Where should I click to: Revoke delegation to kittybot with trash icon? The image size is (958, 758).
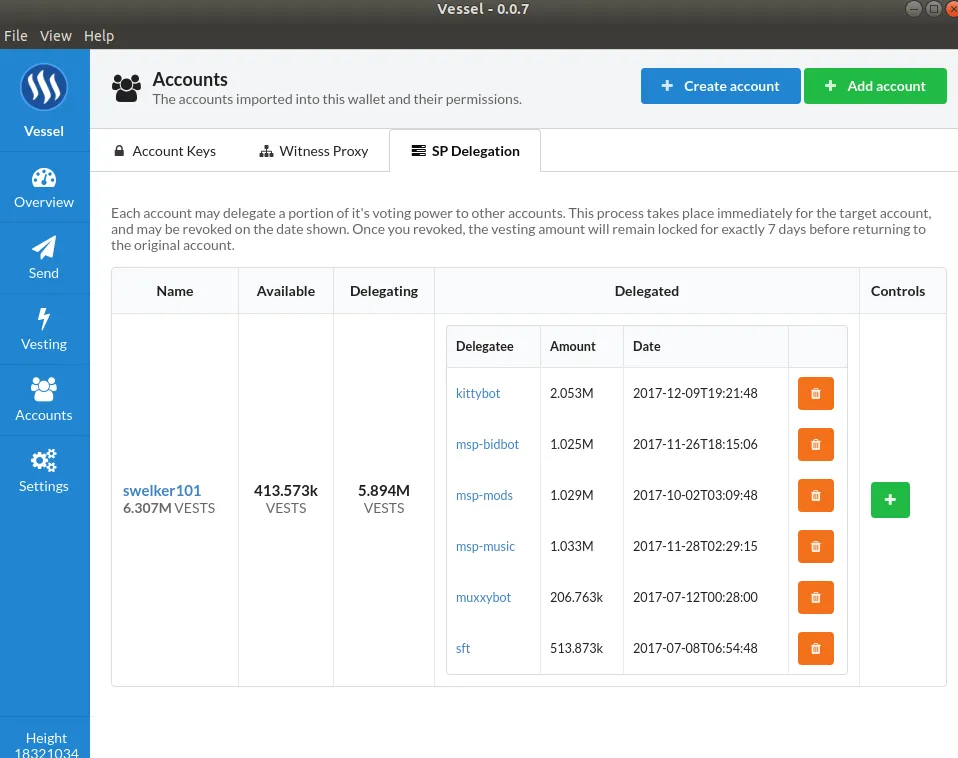click(x=816, y=393)
